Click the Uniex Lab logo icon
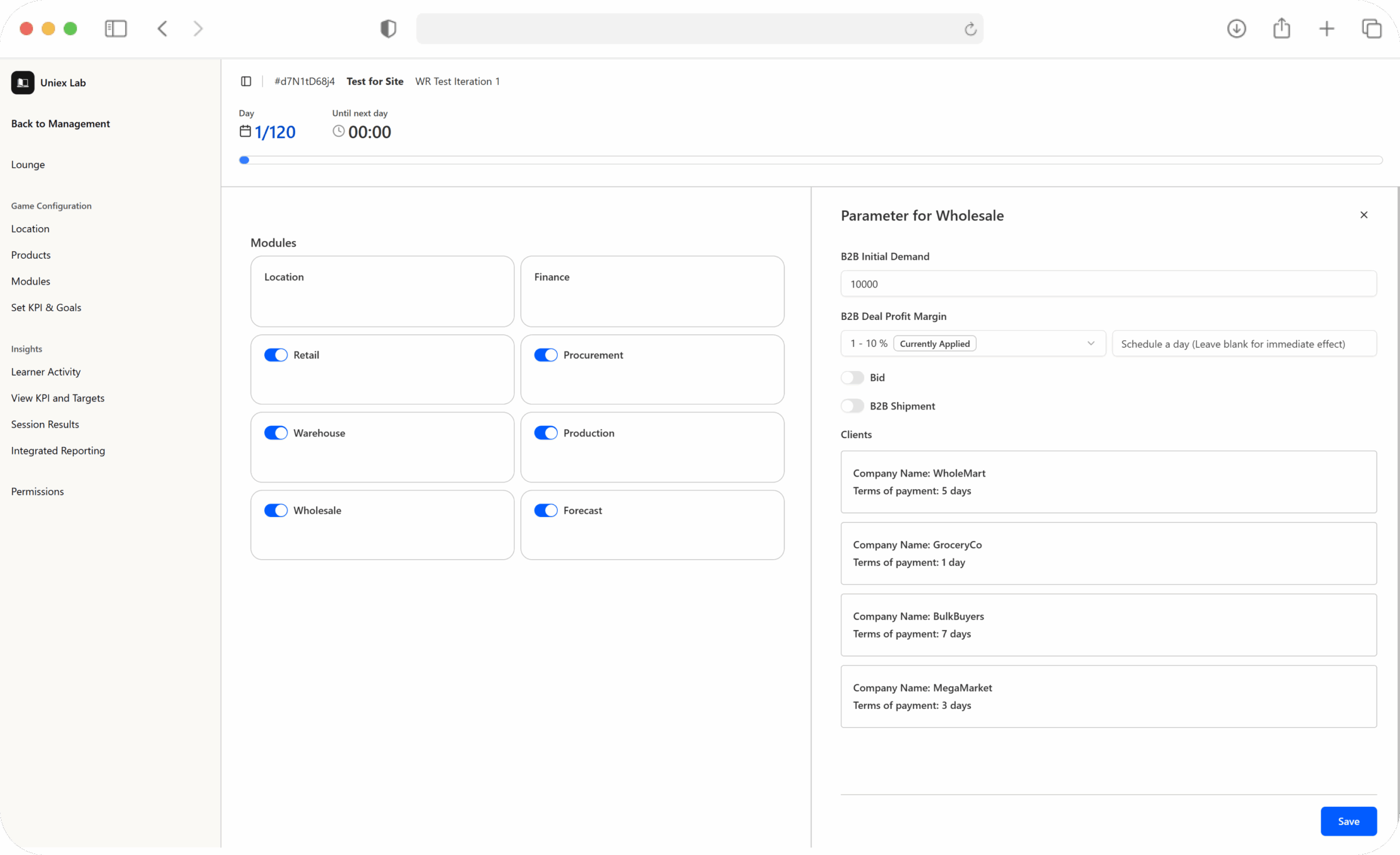Image resolution: width=1400 pixels, height=855 pixels. [23, 83]
